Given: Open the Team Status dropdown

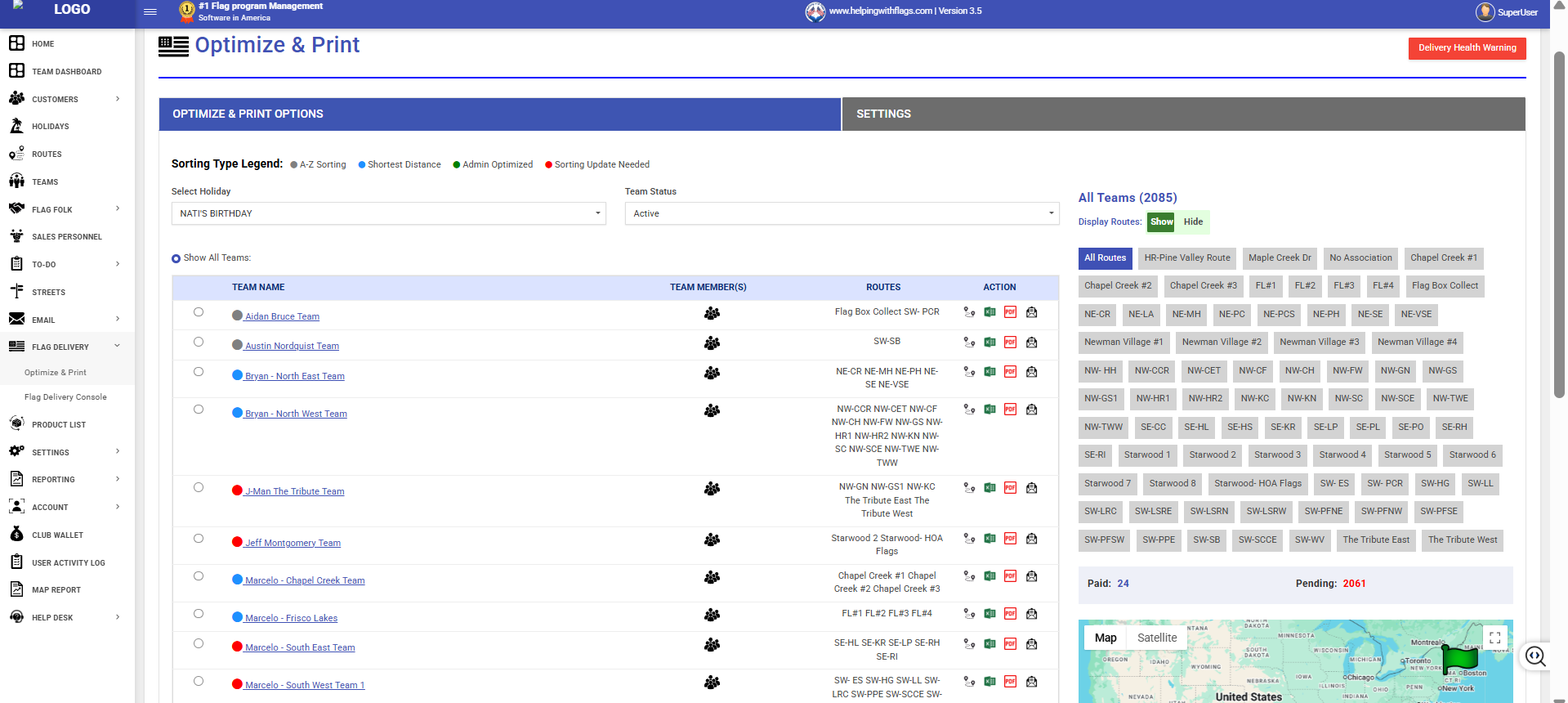Looking at the screenshot, I should (x=842, y=213).
